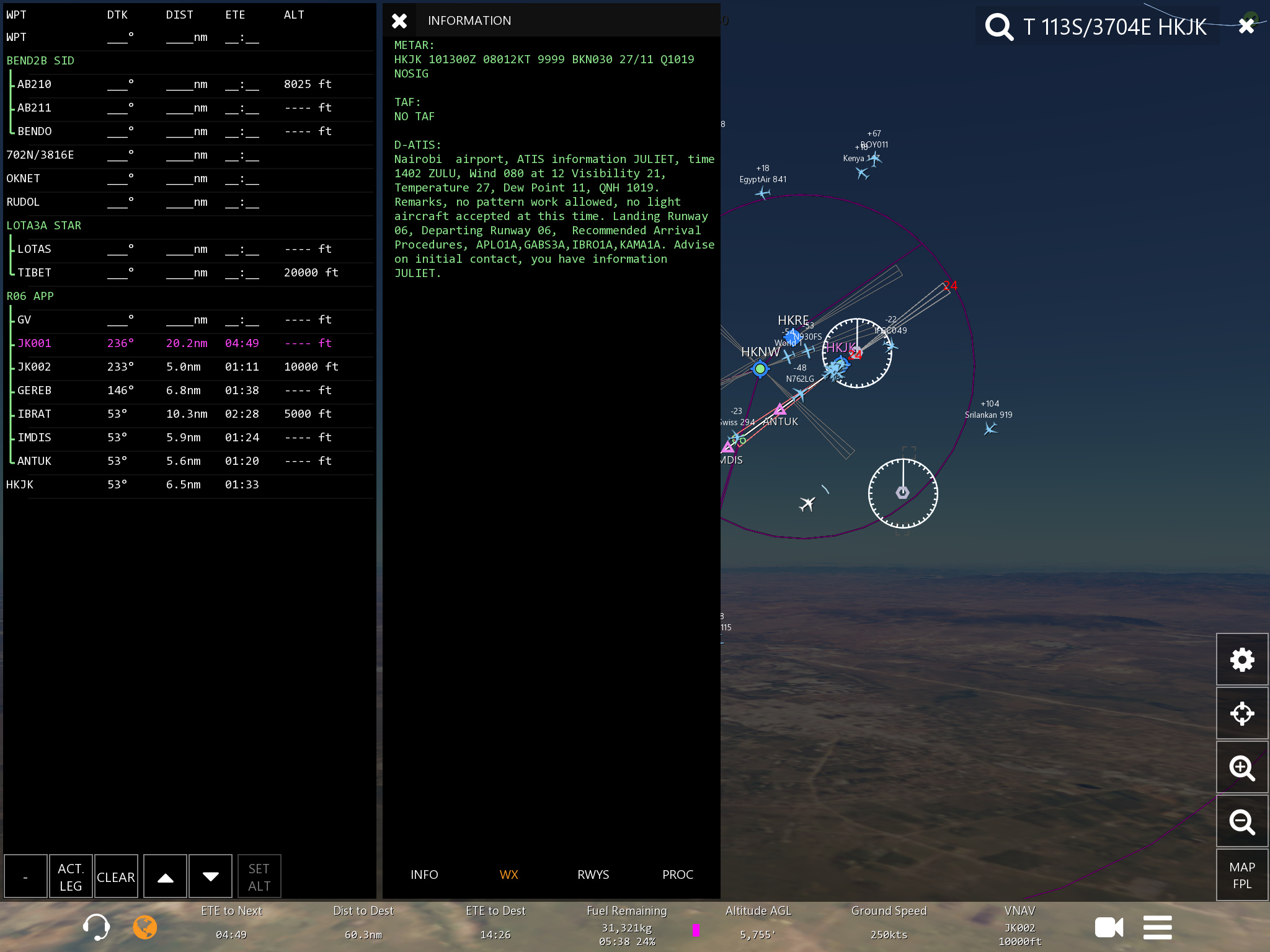Move waypoint down with down arrow
Screen dimensions: 1270x952
(210, 876)
